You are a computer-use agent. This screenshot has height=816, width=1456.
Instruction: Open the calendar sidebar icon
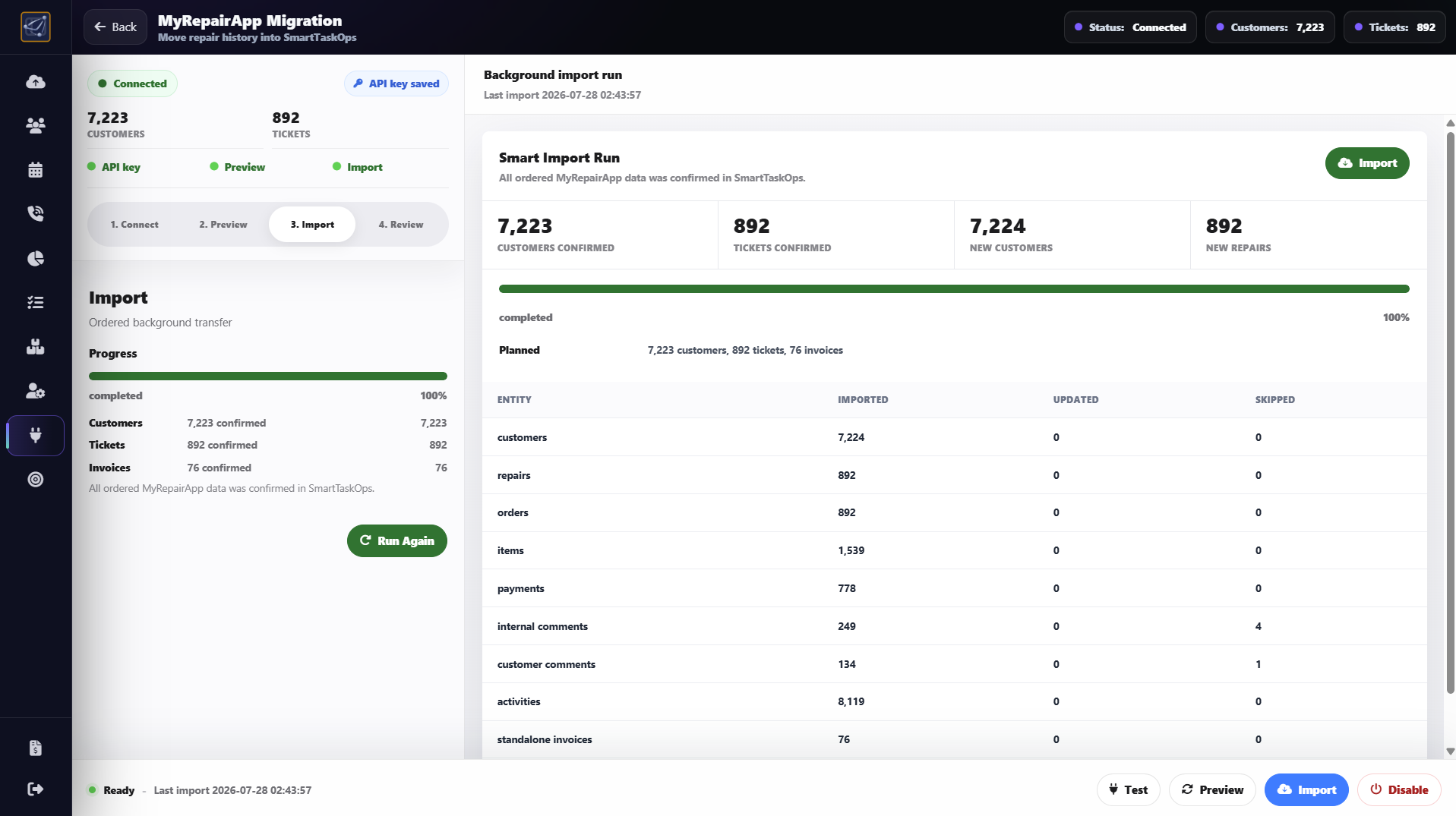36,170
